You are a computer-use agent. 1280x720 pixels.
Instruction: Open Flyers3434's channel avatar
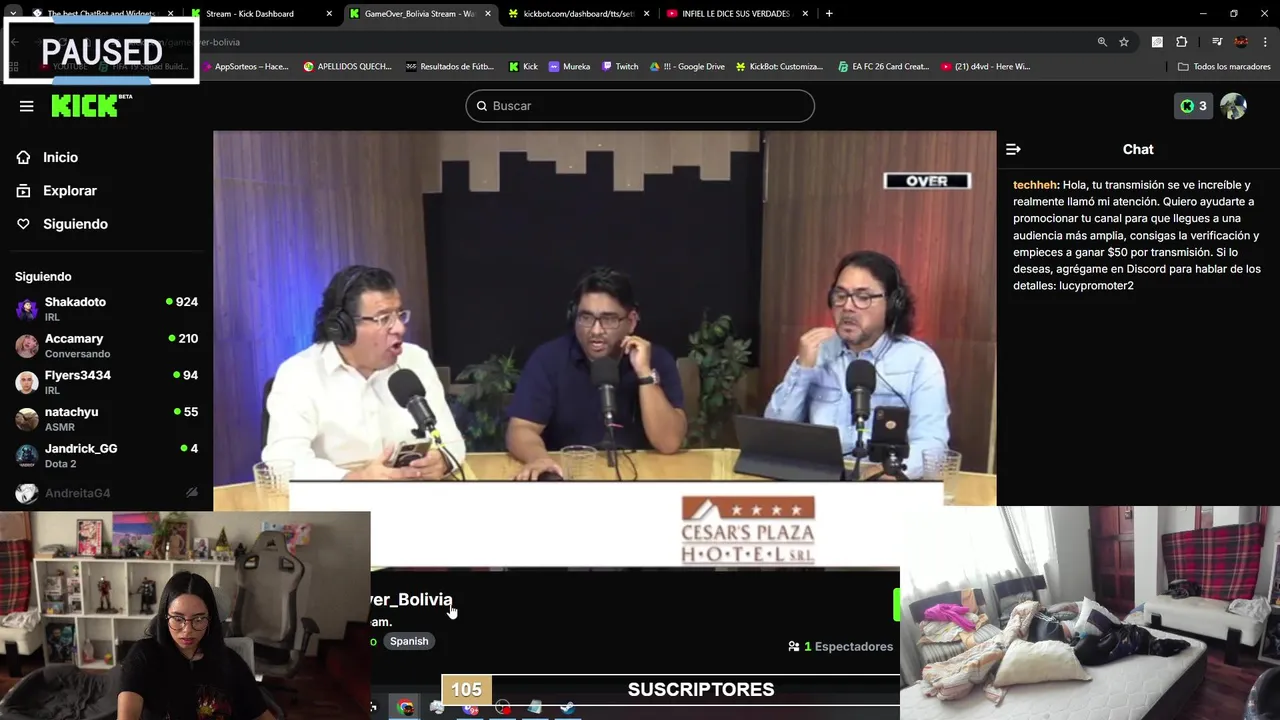click(x=27, y=382)
